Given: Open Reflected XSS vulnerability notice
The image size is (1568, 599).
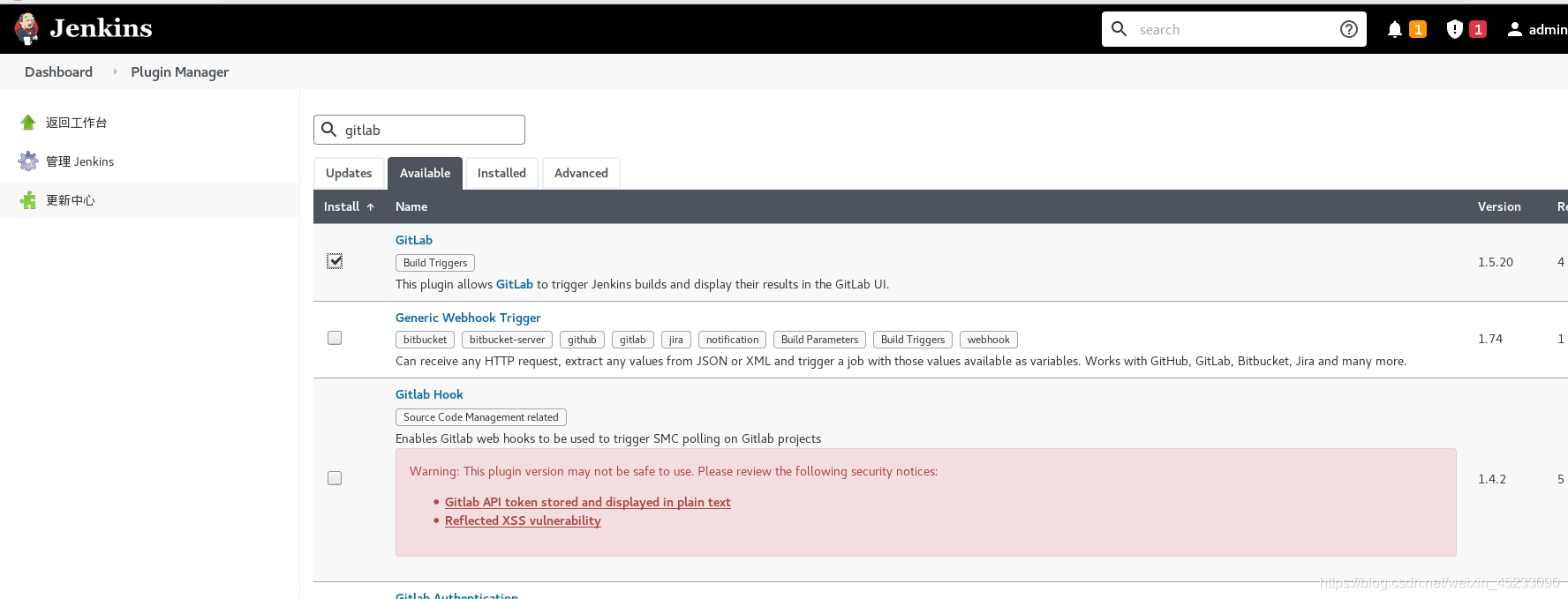Looking at the screenshot, I should tap(523, 520).
